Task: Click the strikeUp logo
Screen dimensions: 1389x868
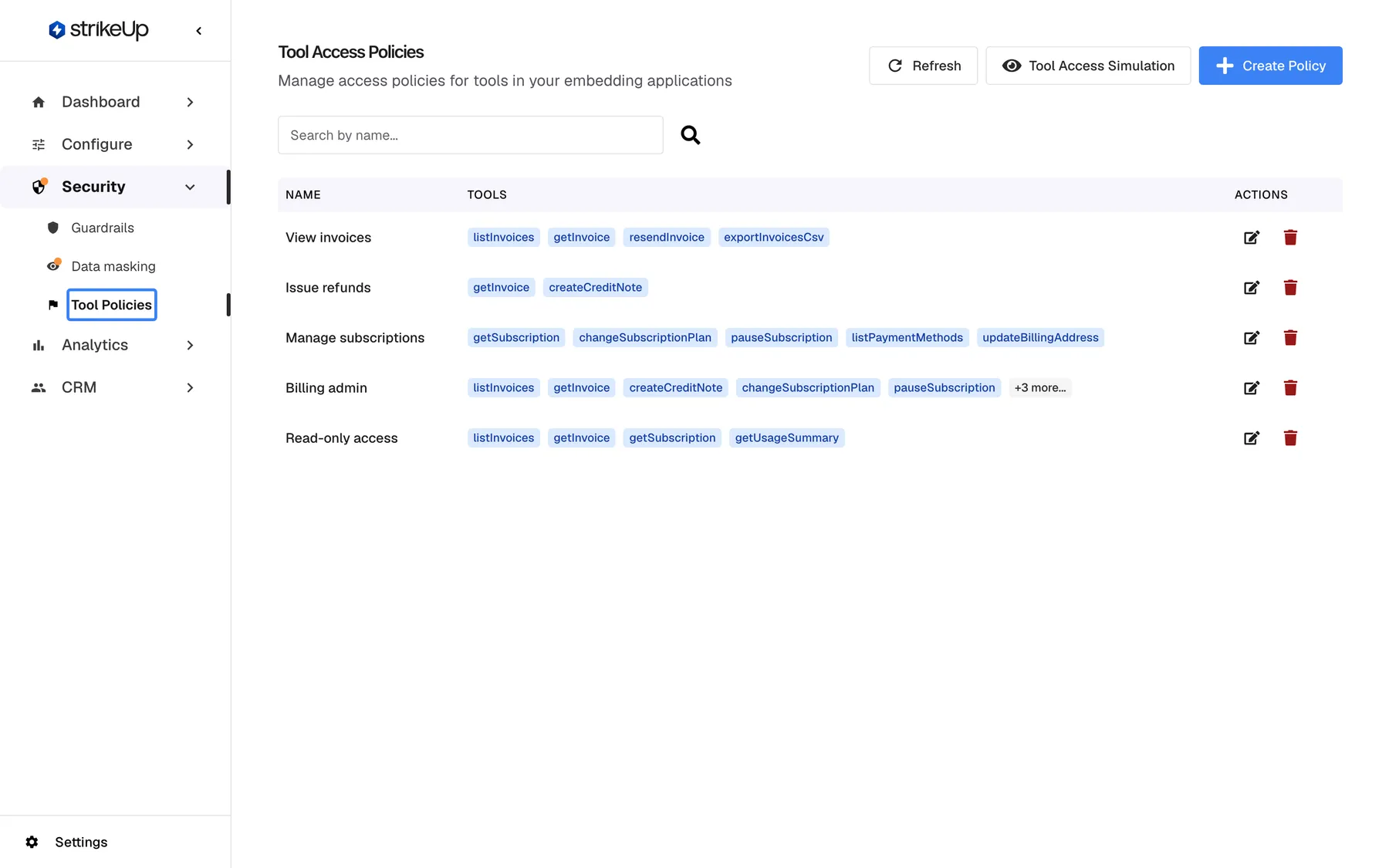Action: 98,30
